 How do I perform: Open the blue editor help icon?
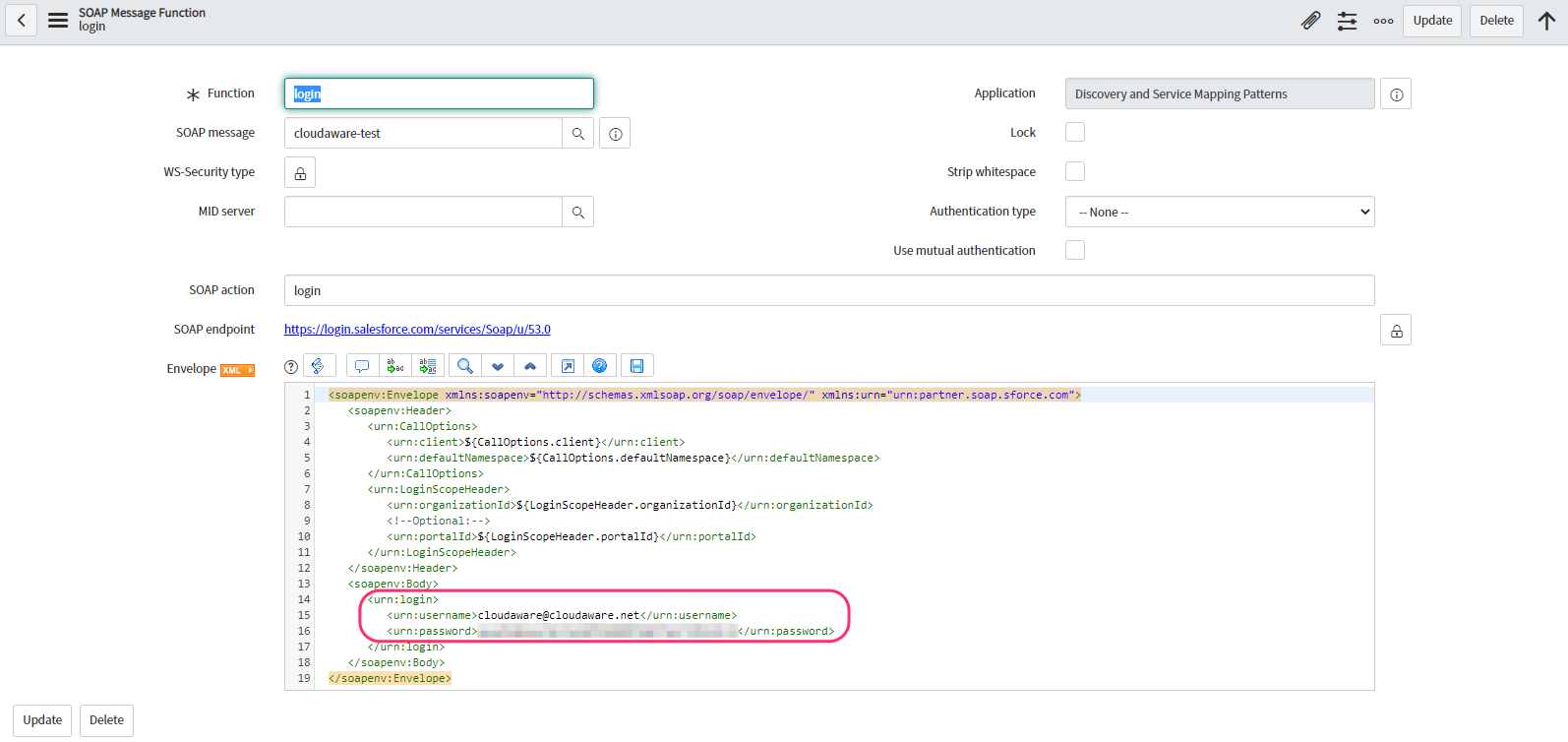click(599, 366)
